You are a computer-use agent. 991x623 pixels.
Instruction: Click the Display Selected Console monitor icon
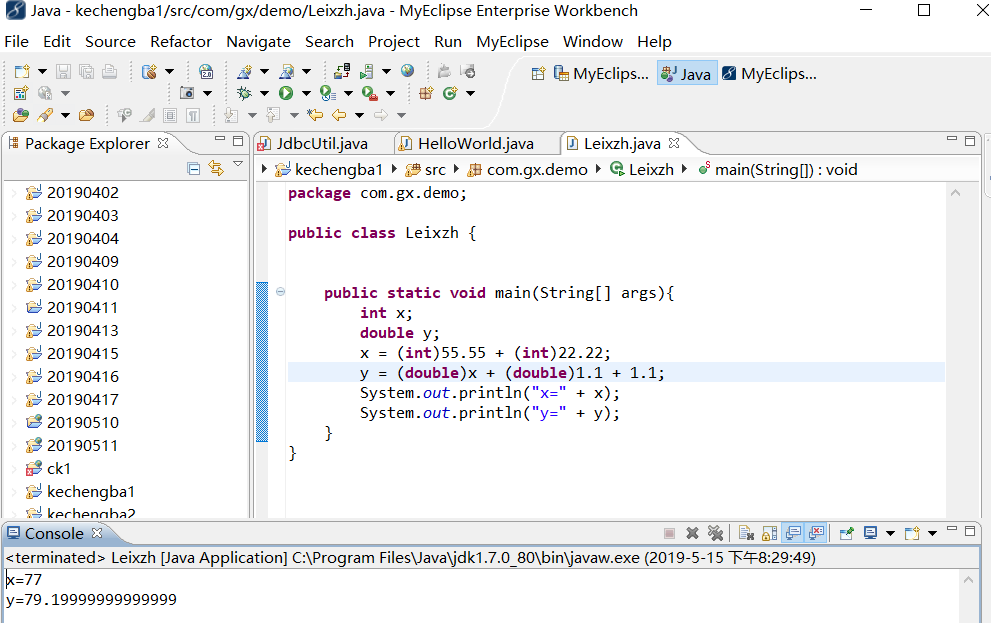[x=870, y=533]
